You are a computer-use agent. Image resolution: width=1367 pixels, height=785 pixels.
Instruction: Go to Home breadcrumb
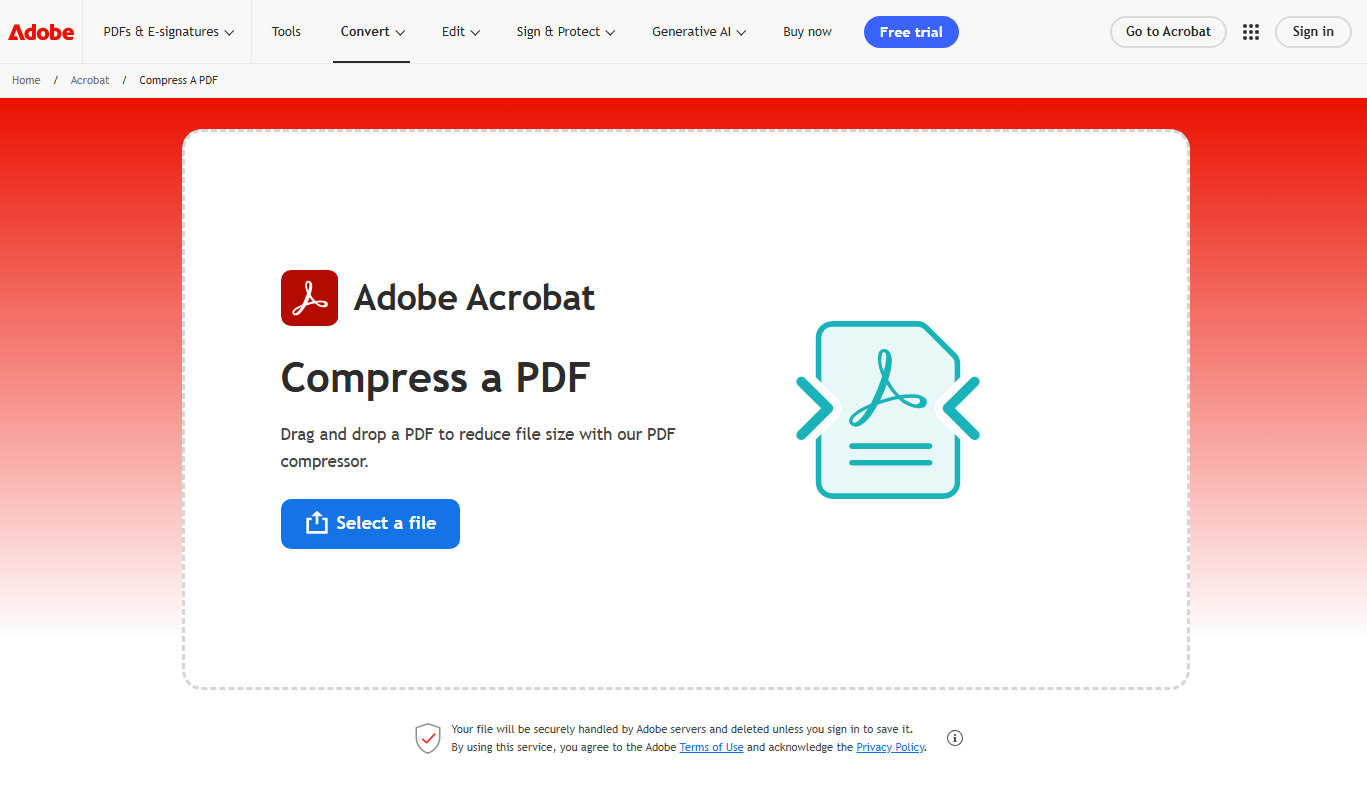tap(26, 80)
